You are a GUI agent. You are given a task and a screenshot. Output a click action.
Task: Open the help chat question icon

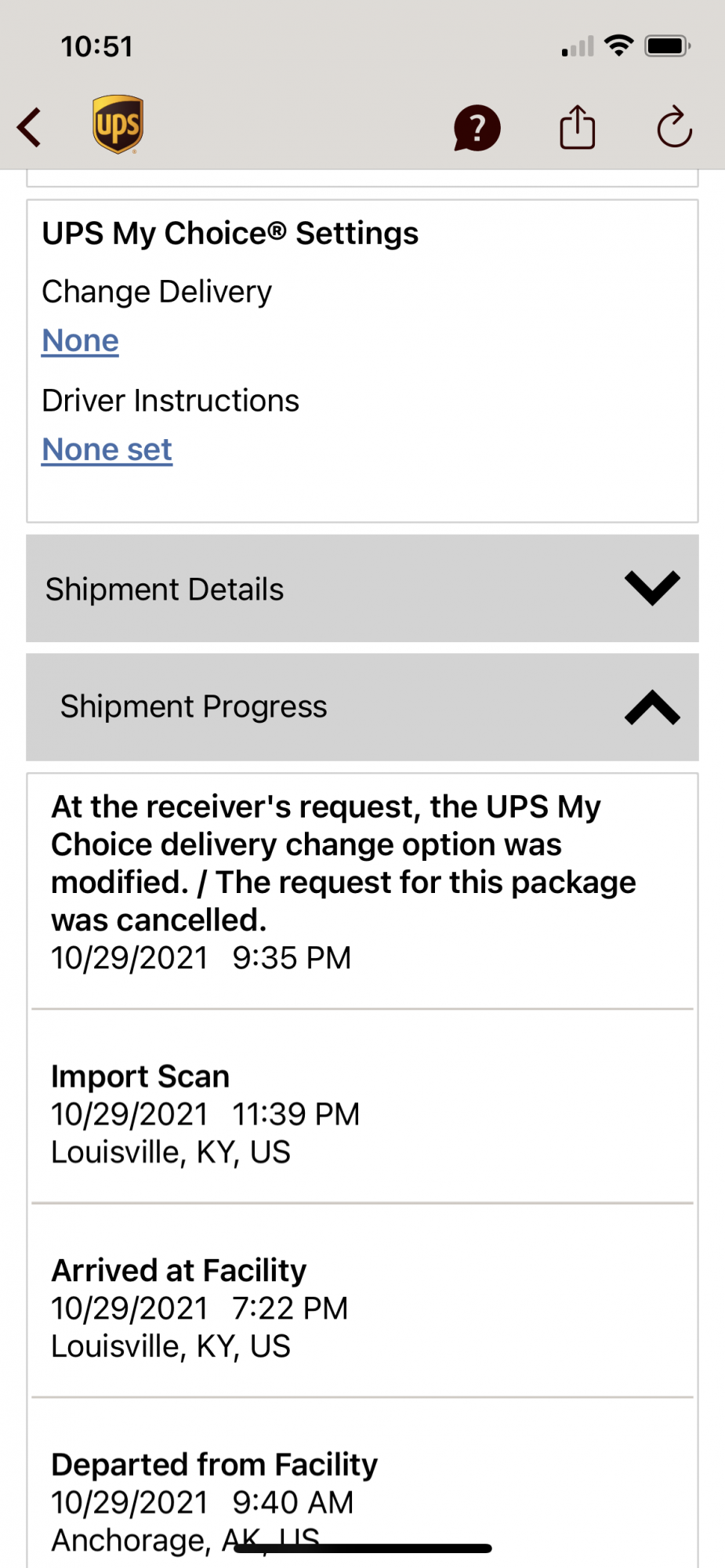click(477, 128)
